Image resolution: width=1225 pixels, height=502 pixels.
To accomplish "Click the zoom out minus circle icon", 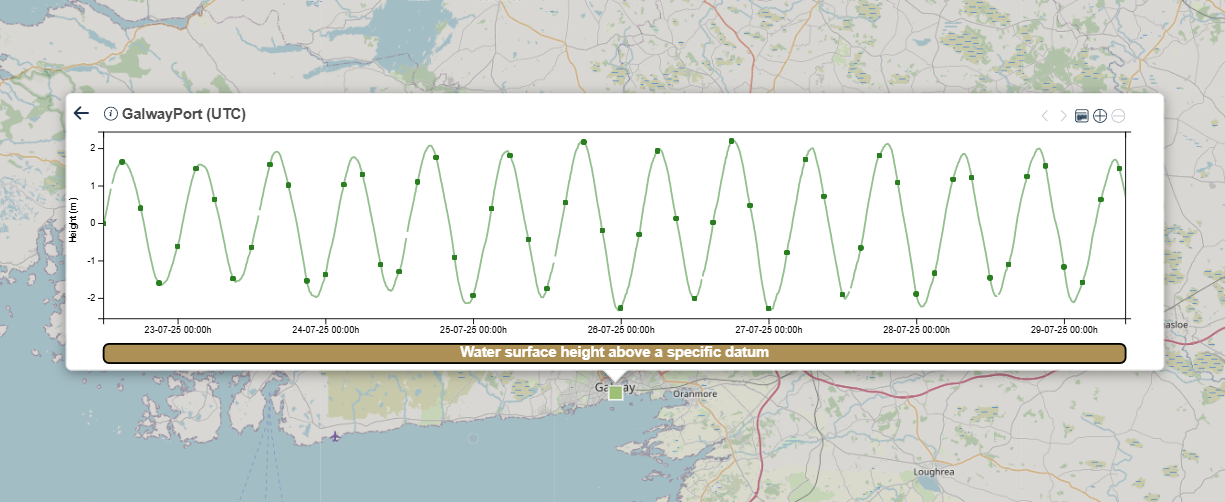I will pos(1119,116).
